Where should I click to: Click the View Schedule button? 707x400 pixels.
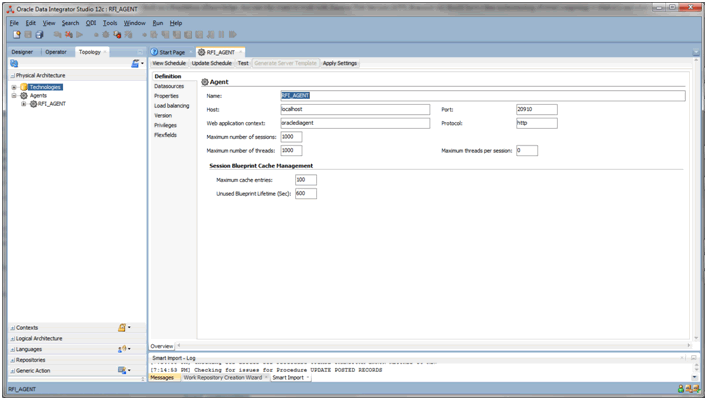click(169, 63)
